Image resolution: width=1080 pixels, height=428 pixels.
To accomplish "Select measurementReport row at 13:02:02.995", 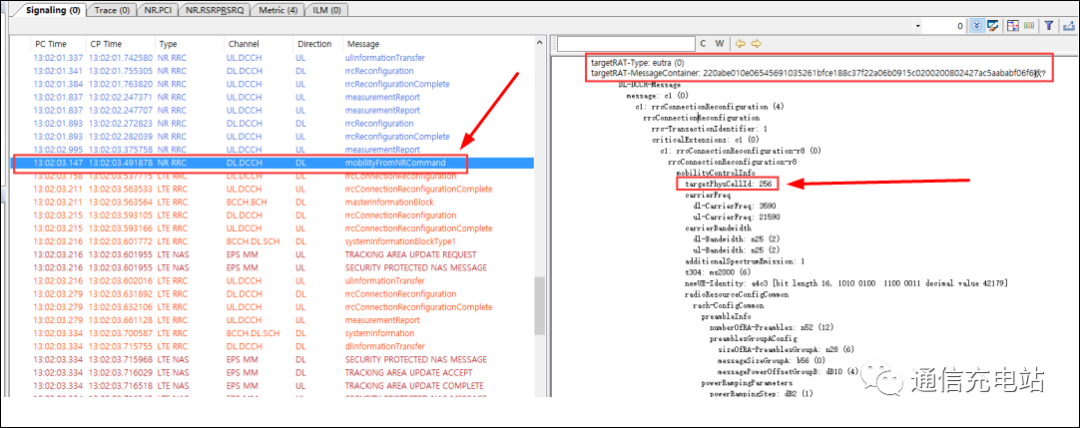I will [x=274, y=150].
